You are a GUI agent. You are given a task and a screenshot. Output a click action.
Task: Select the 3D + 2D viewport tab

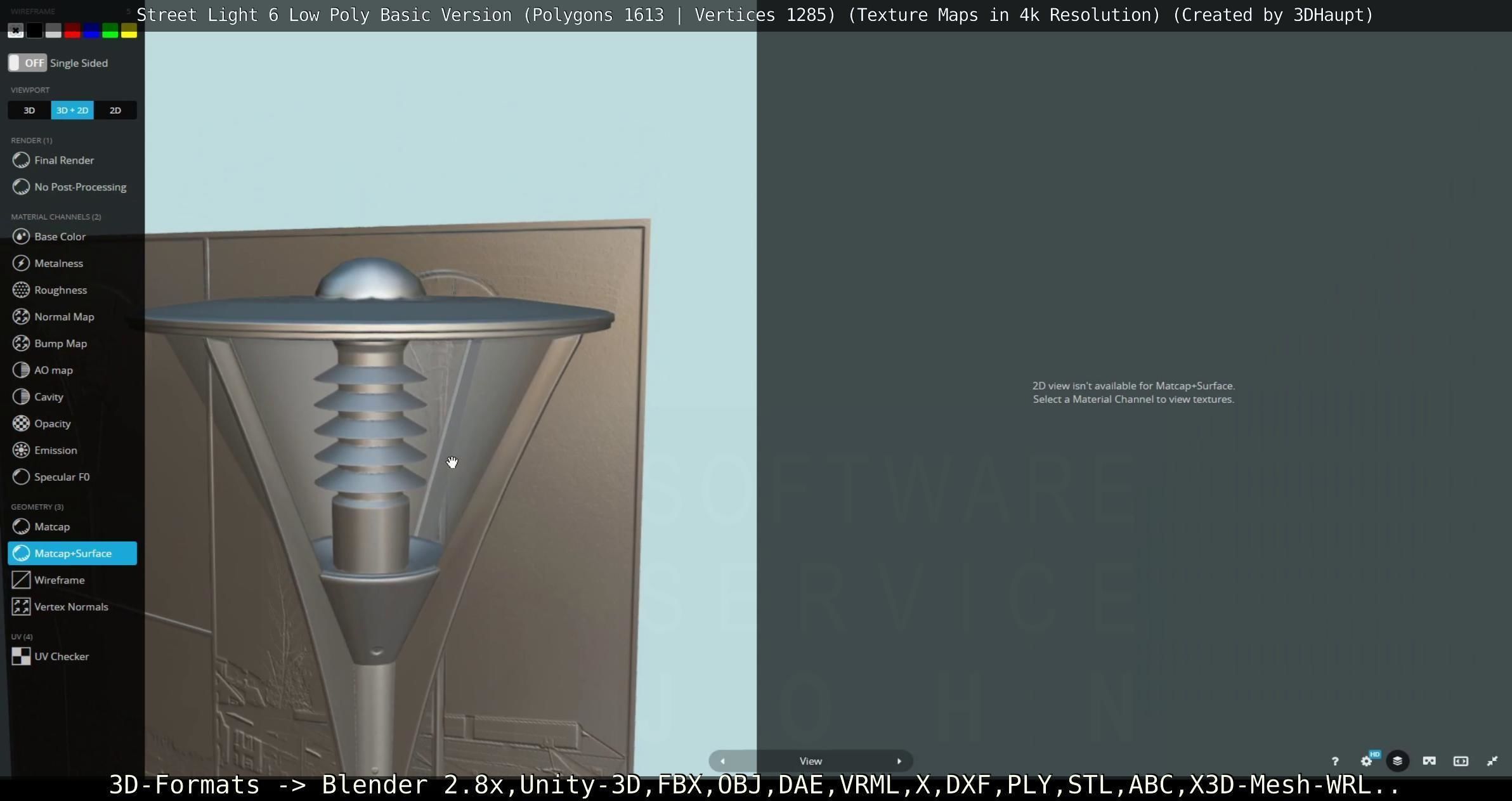[72, 110]
